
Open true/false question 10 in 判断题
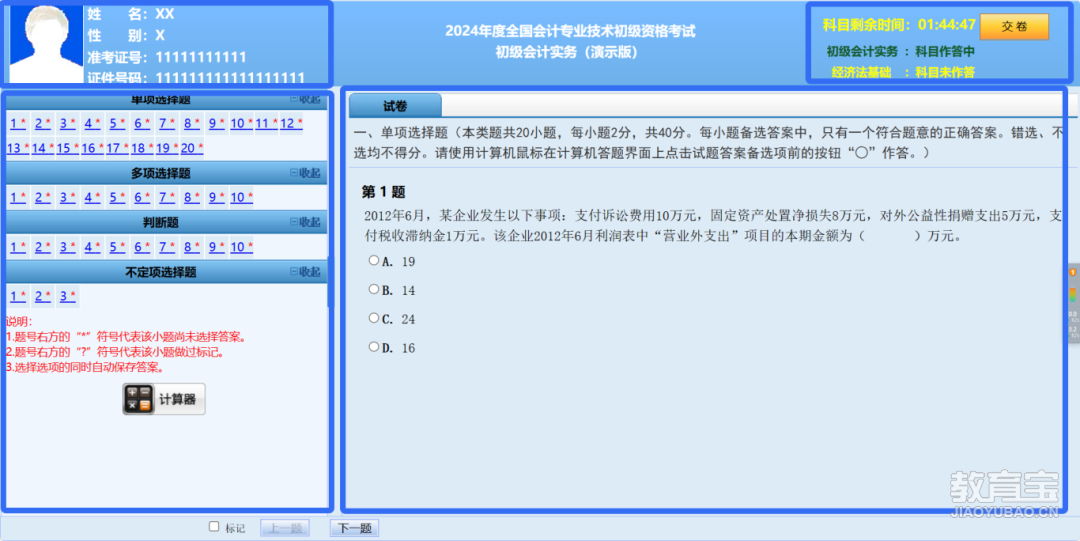point(242,247)
